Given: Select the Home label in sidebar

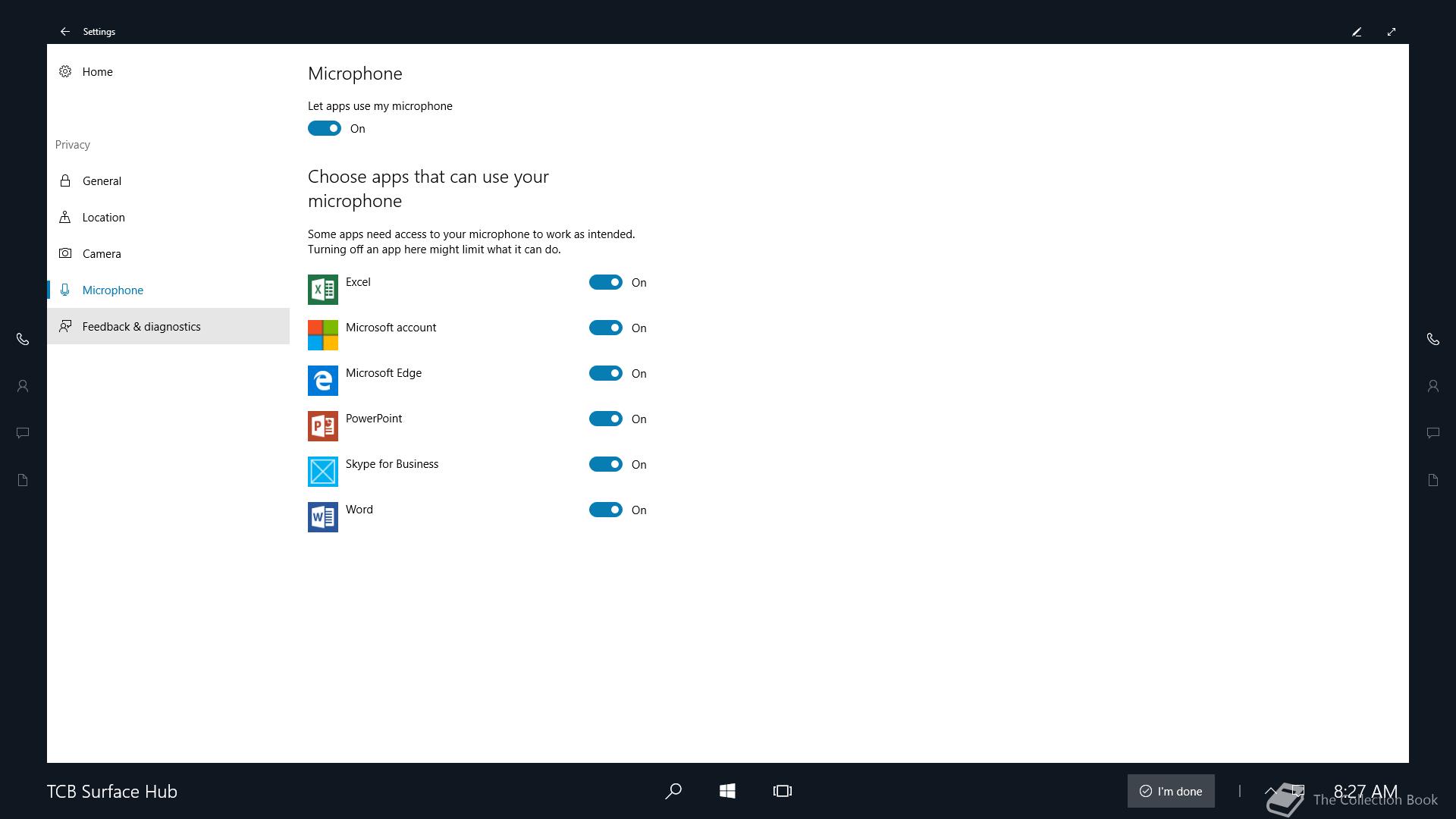Looking at the screenshot, I should [97, 71].
